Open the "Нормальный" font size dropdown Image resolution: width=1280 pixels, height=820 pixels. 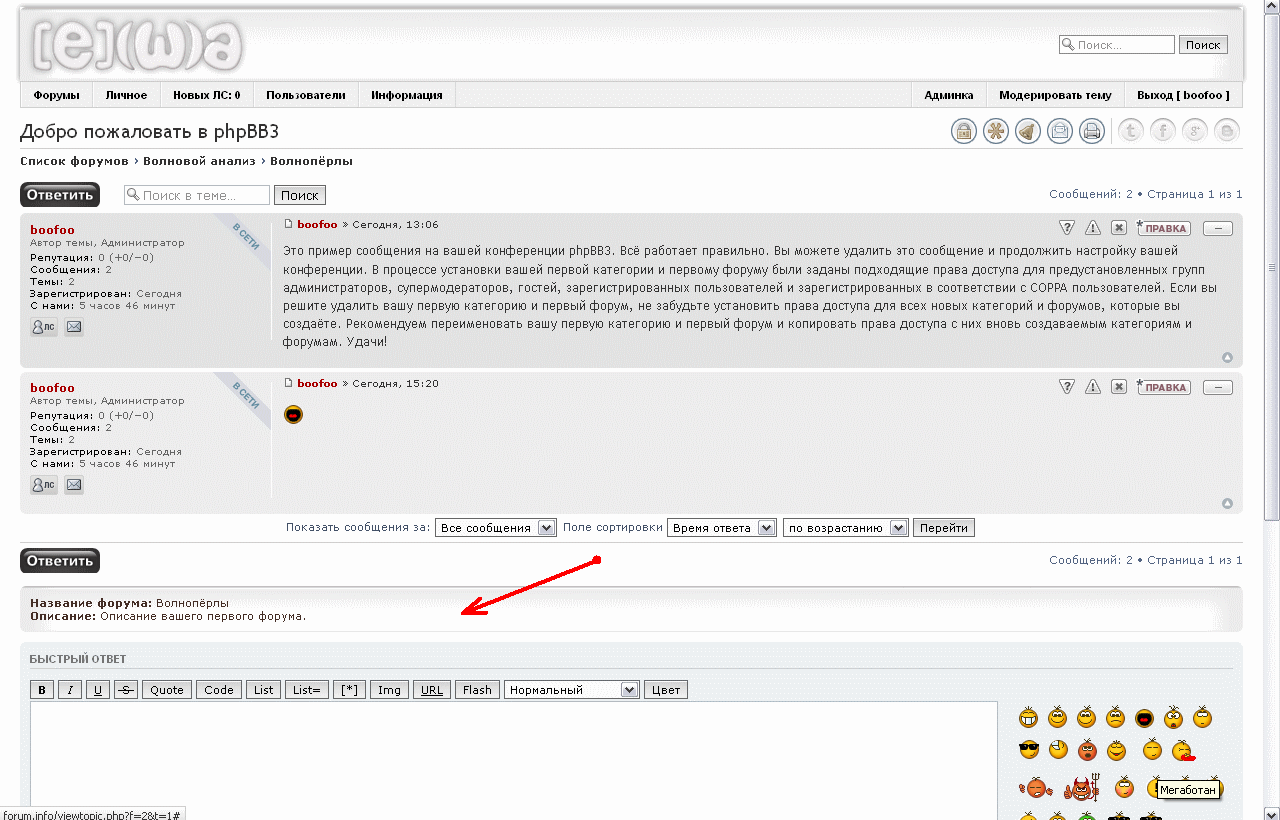(x=572, y=690)
